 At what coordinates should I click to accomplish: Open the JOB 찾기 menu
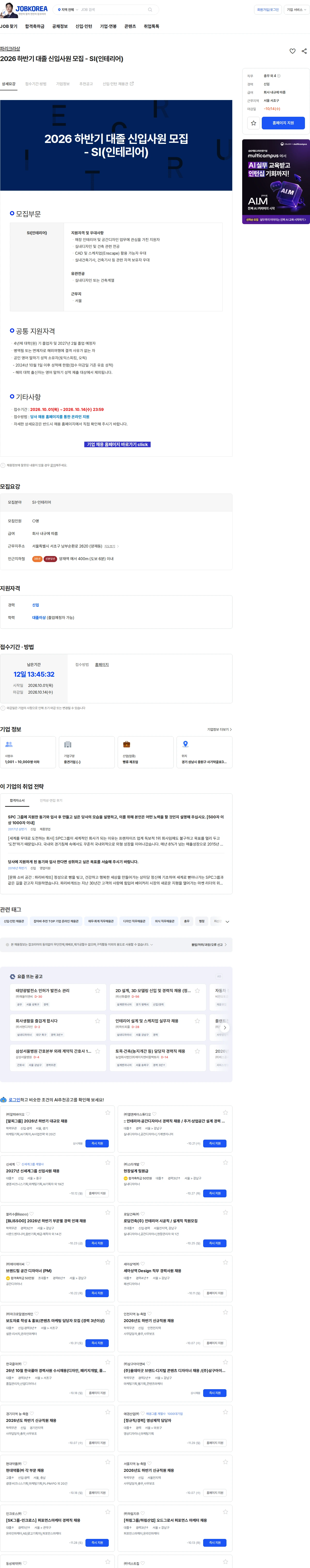(x=8, y=26)
